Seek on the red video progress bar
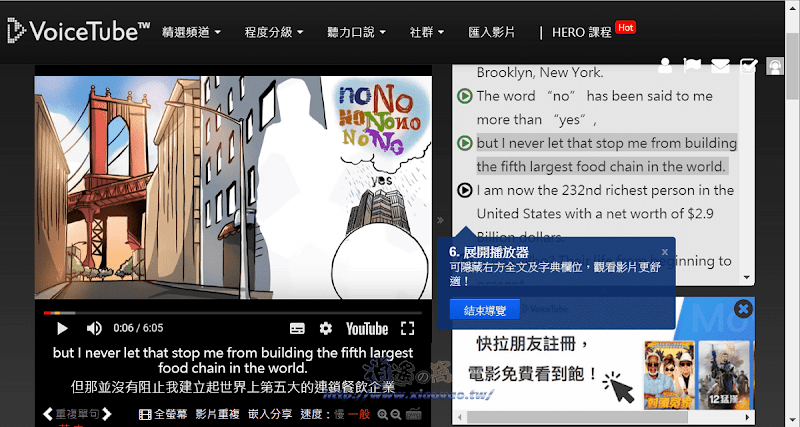Viewport: 800px width, 427px height. click(x=233, y=313)
